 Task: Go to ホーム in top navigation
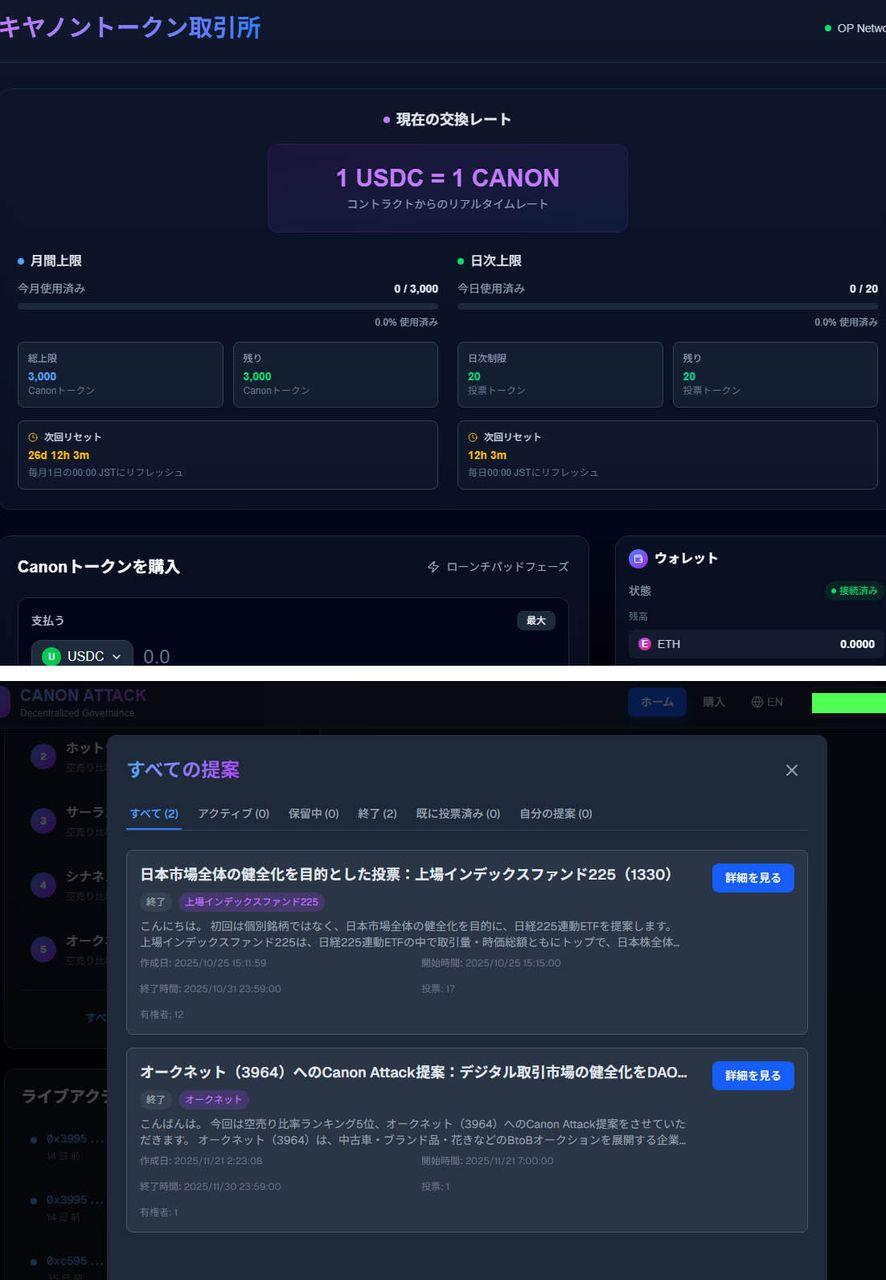pos(657,702)
